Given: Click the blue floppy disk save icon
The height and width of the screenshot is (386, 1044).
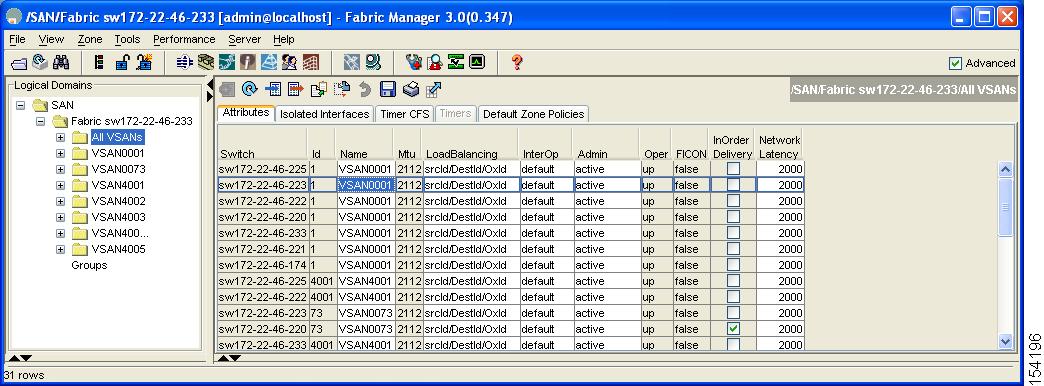Looking at the screenshot, I should [388, 89].
